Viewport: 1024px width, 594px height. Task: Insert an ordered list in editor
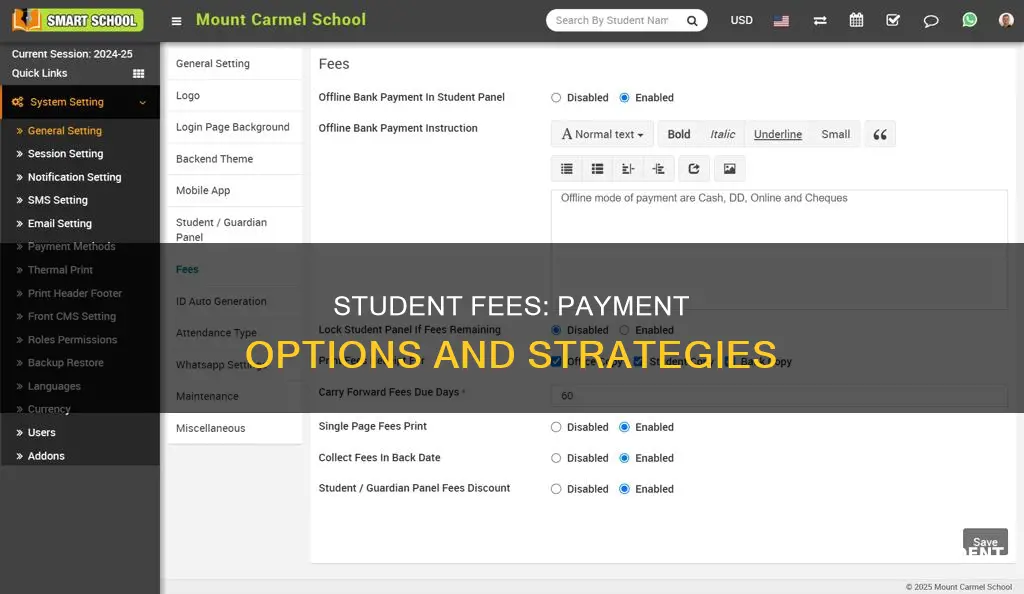point(597,169)
